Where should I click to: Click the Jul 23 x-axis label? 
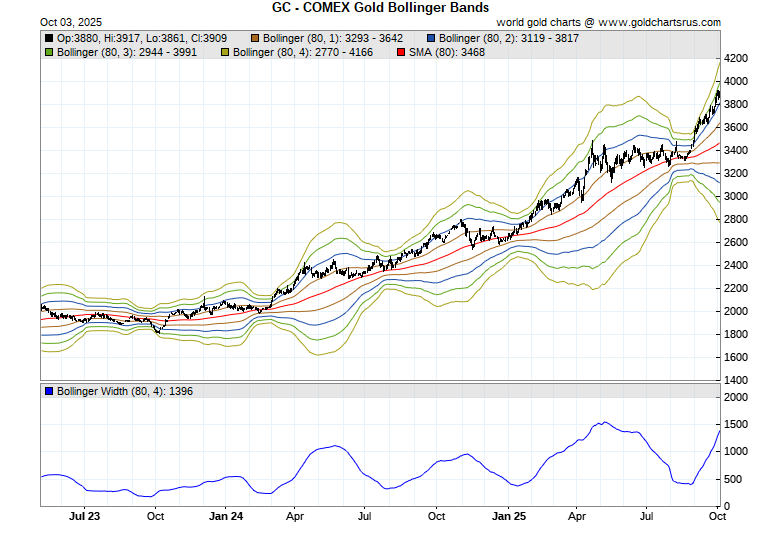pyautogui.click(x=85, y=517)
